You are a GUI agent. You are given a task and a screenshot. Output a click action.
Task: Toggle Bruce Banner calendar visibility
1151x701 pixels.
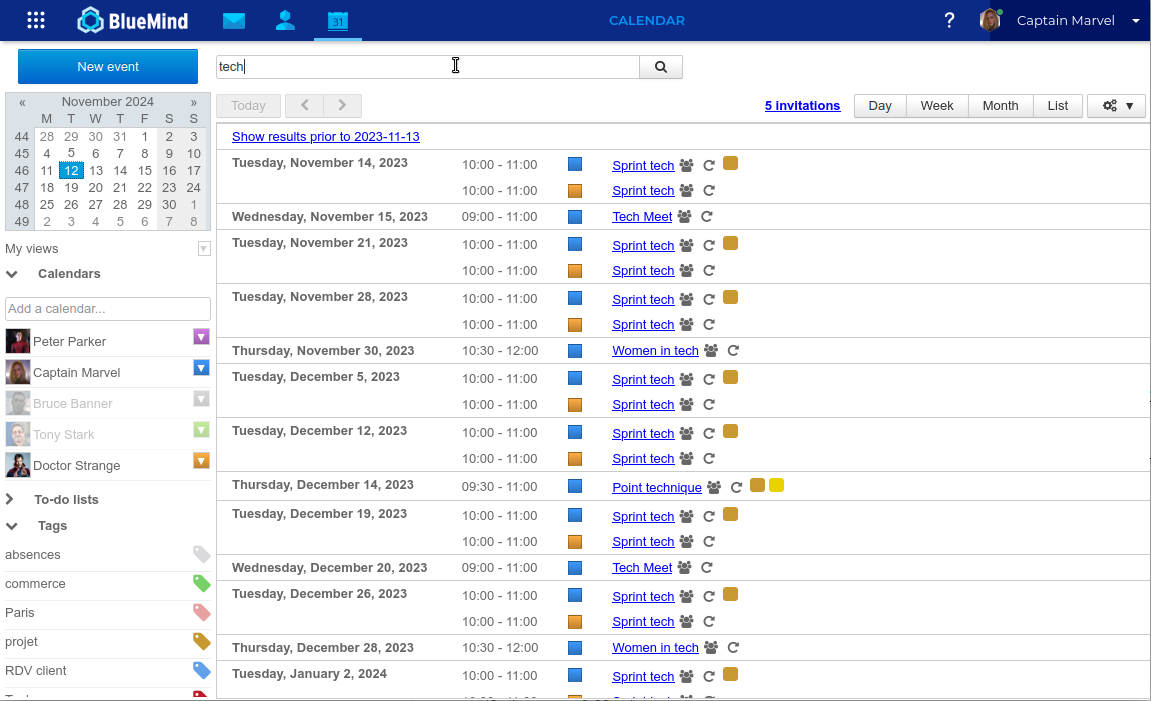(201, 399)
